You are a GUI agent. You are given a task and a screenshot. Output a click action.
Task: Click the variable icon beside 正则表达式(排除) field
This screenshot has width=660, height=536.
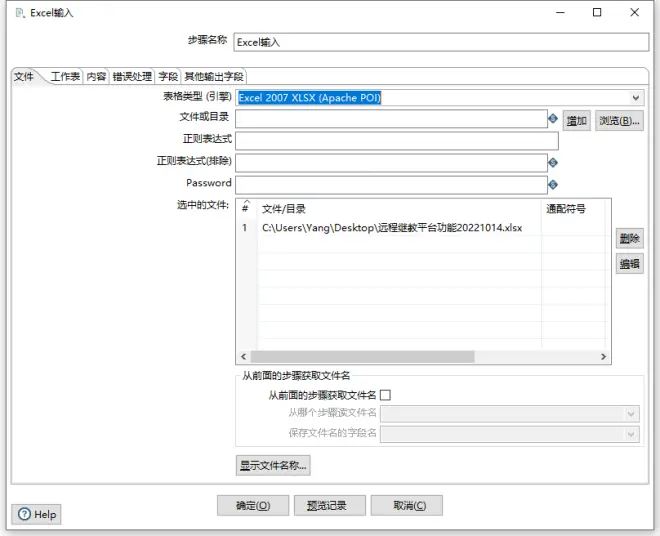coord(553,163)
